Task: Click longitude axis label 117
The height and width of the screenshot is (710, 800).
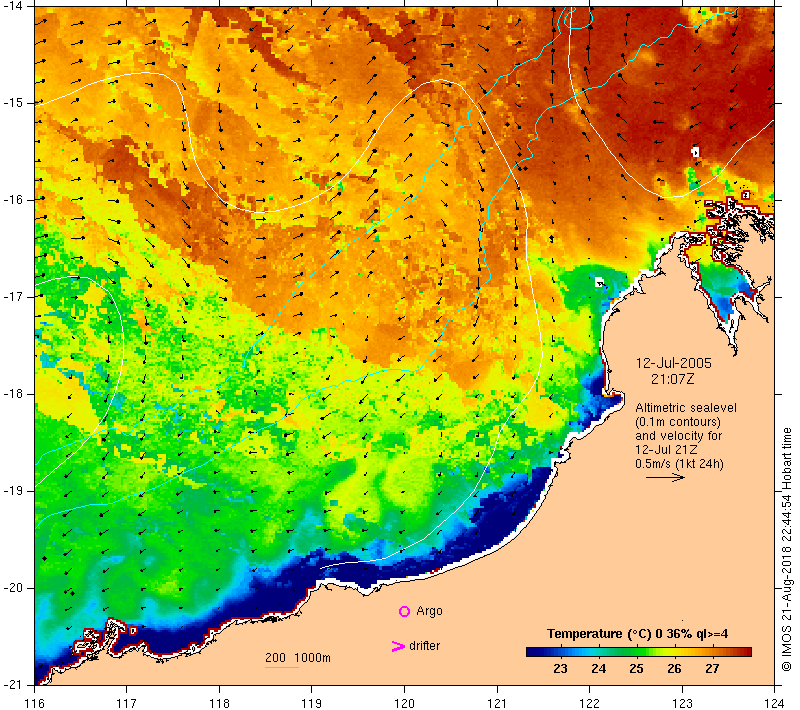Action: pyautogui.click(x=127, y=703)
